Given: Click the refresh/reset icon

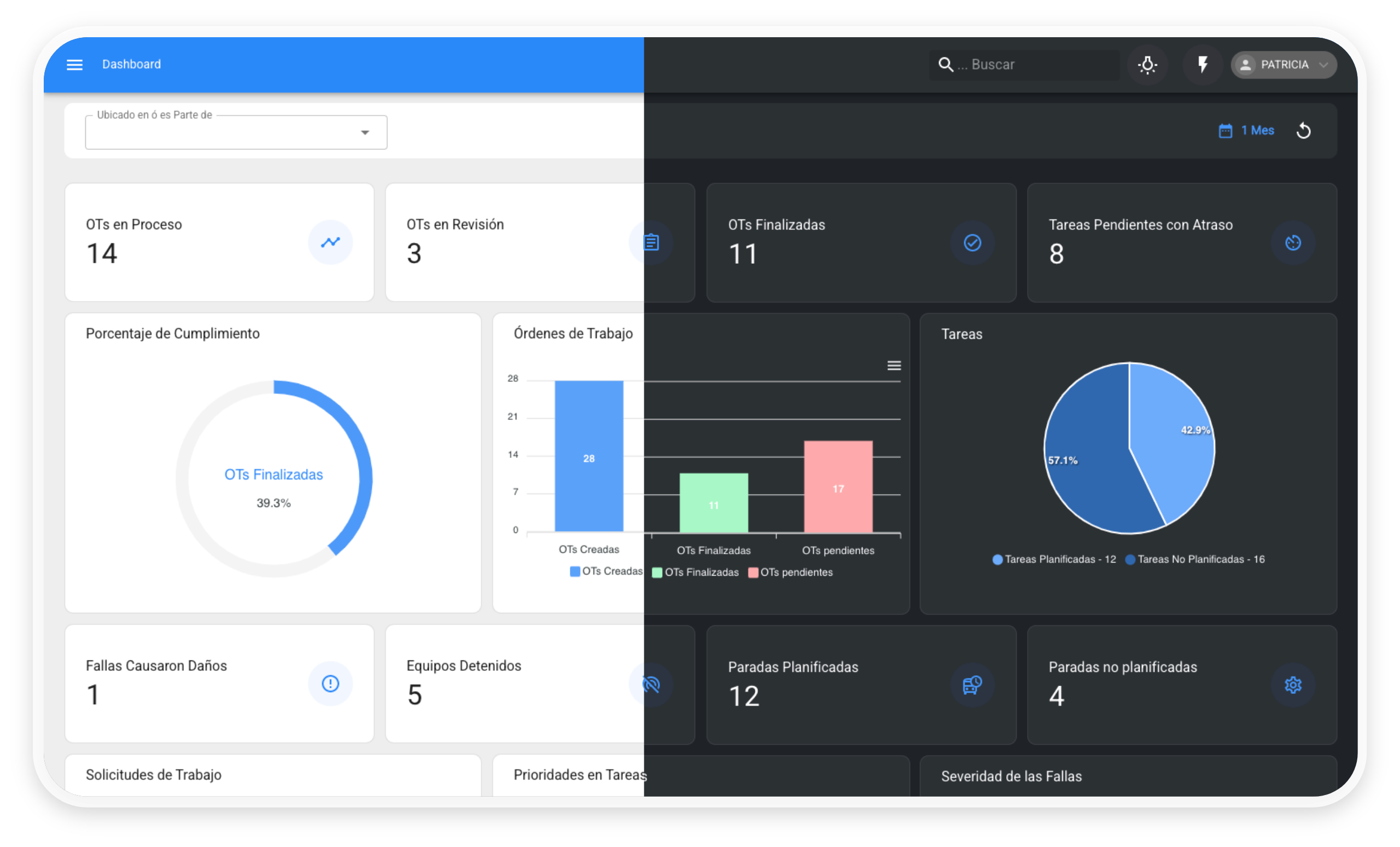Looking at the screenshot, I should coord(1303,131).
